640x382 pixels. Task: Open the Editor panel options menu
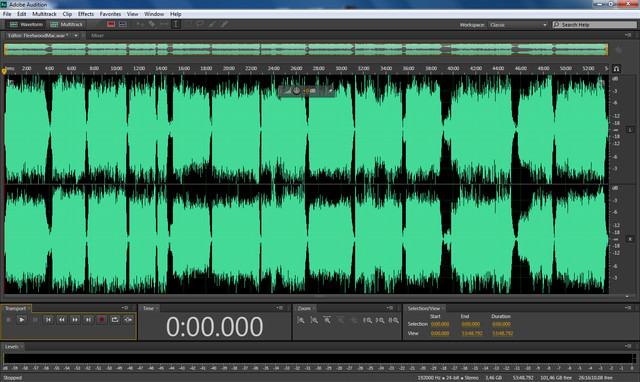(628, 36)
